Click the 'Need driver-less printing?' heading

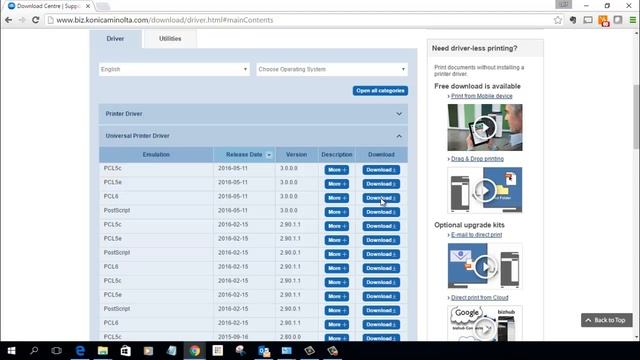(474, 48)
